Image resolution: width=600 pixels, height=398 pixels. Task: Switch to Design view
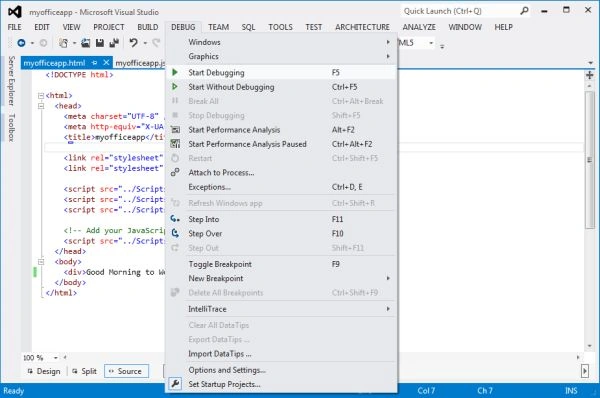click(44, 371)
